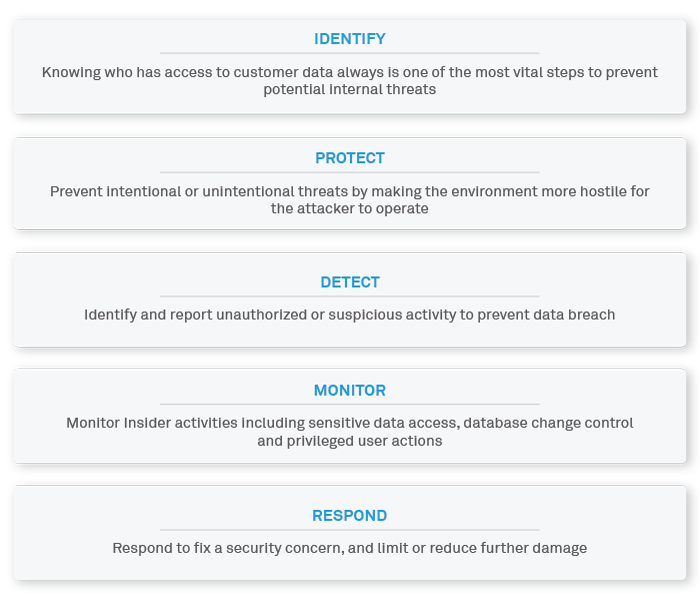Click 'Knowing who has access' text line
This screenshot has height=599, width=700.
[349, 72]
